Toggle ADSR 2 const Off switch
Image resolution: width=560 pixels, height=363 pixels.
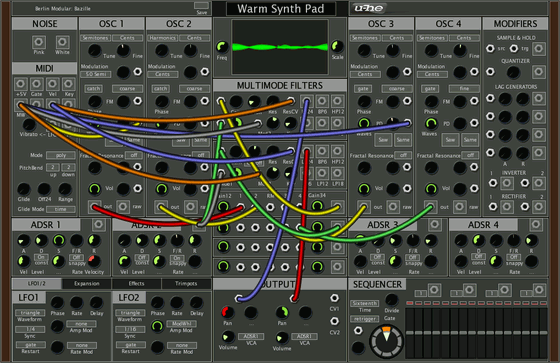pyautogui.click(x=142, y=257)
